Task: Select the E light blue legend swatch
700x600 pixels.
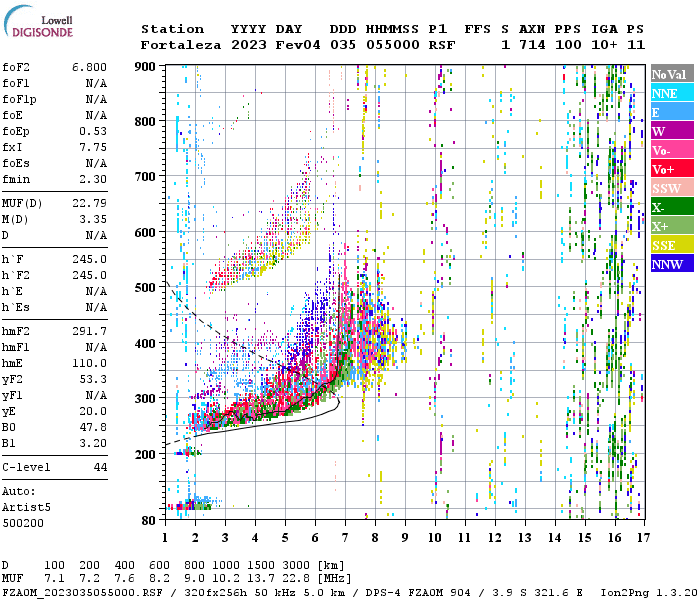Action: 672,112
